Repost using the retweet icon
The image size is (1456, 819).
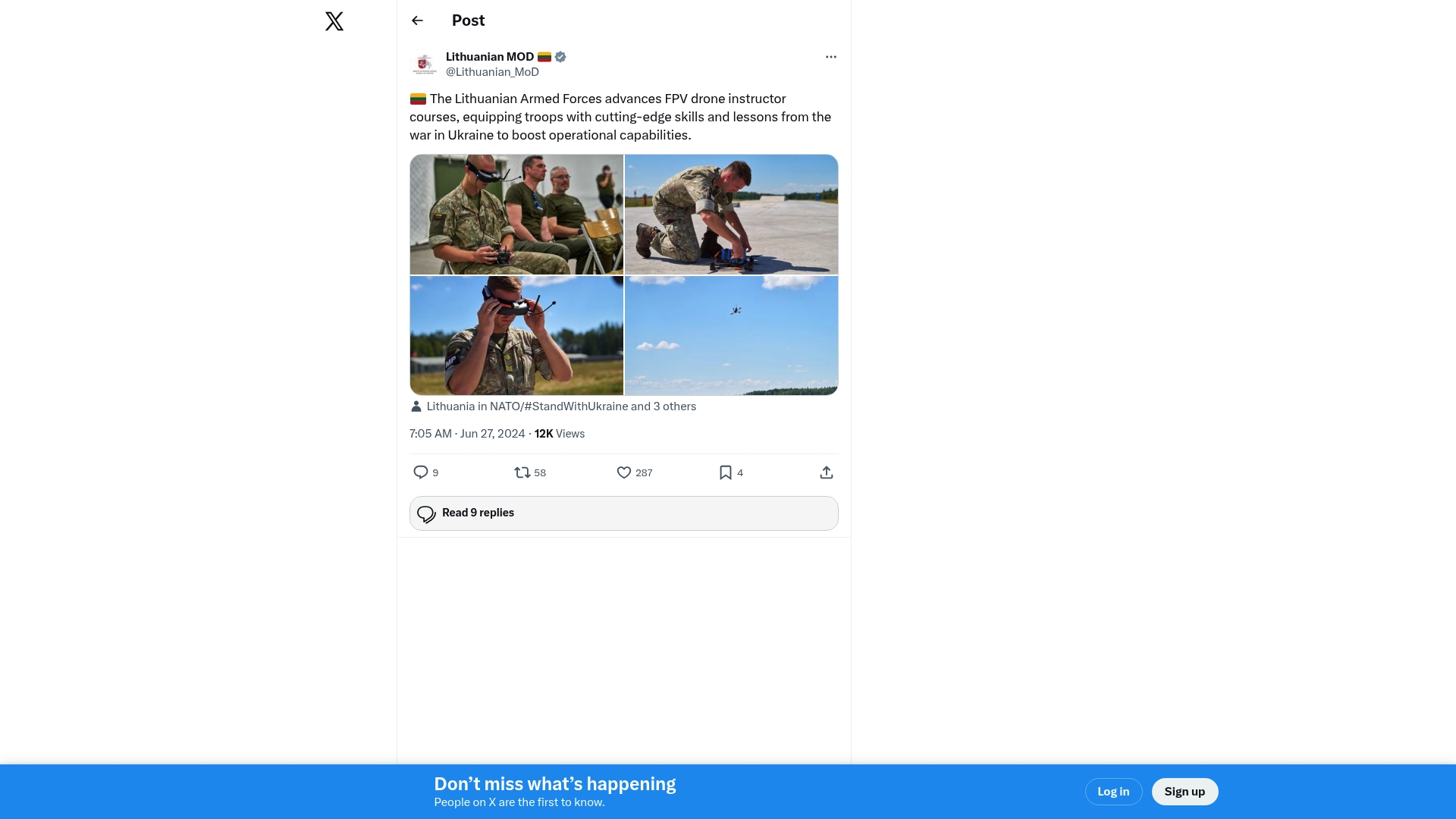click(522, 472)
